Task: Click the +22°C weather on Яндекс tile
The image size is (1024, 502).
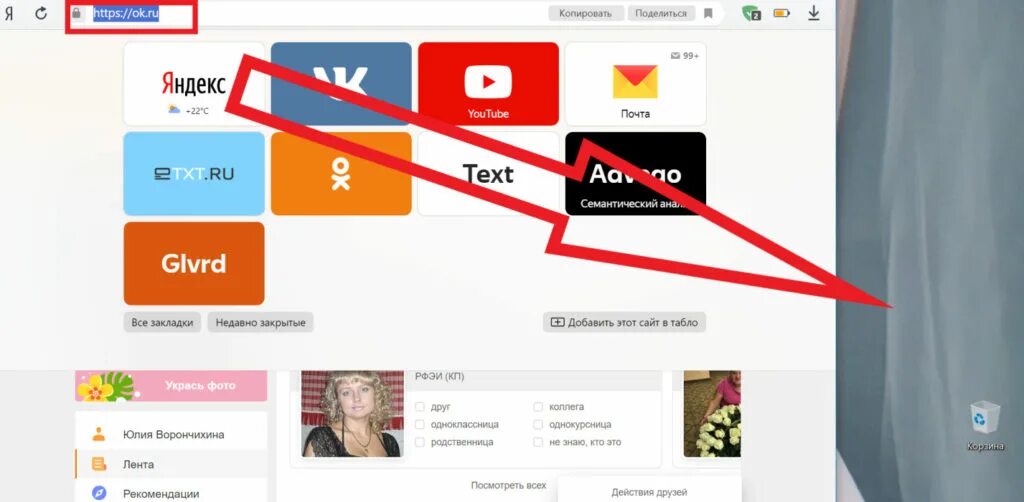Action: [188, 110]
